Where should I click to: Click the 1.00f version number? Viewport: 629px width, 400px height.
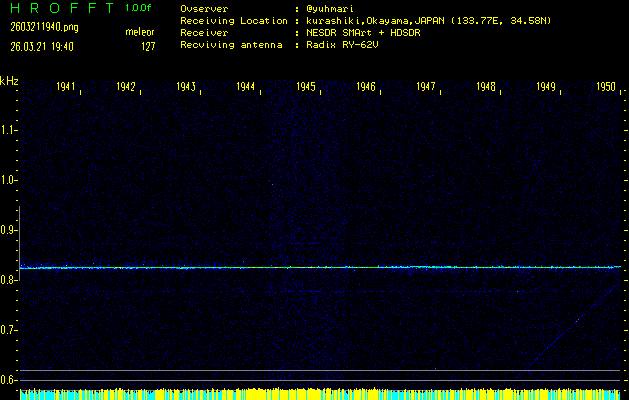pyautogui.click(x=139, y=8)
